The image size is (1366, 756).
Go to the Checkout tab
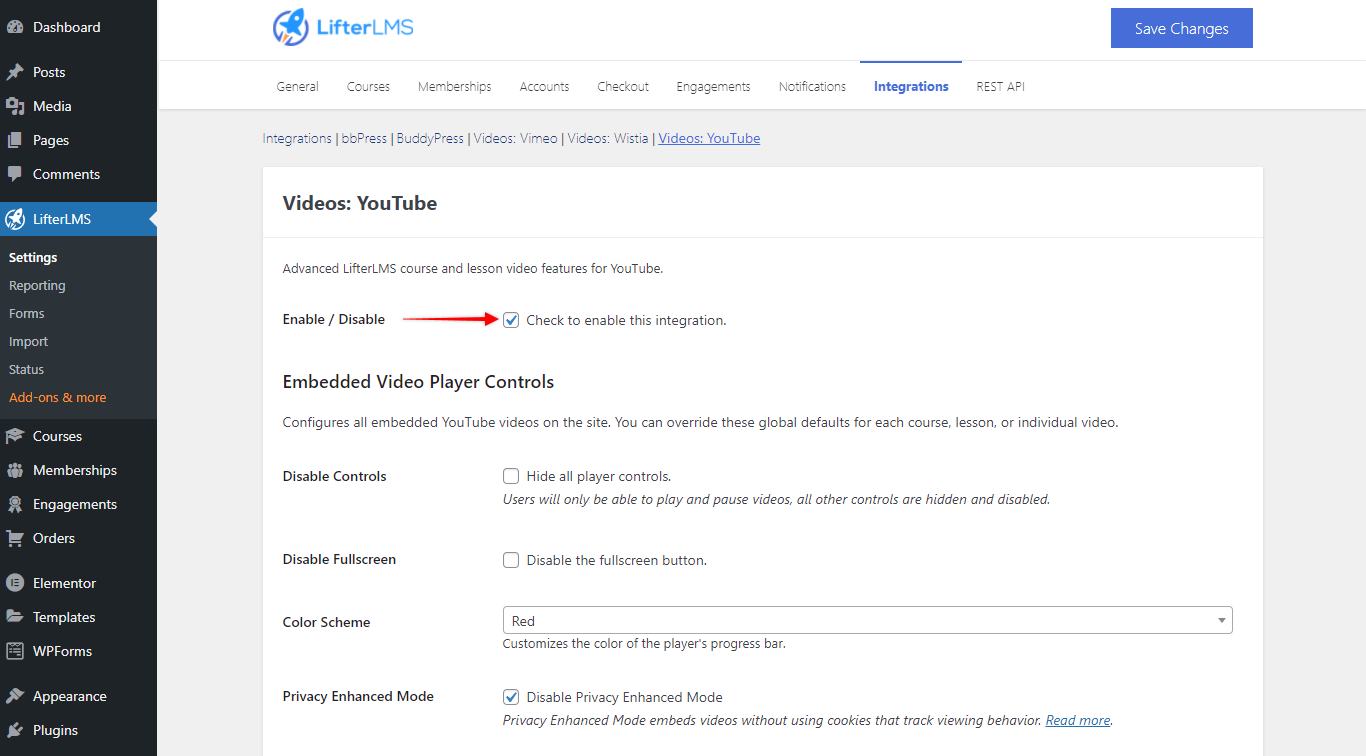(x=623, y=86)
